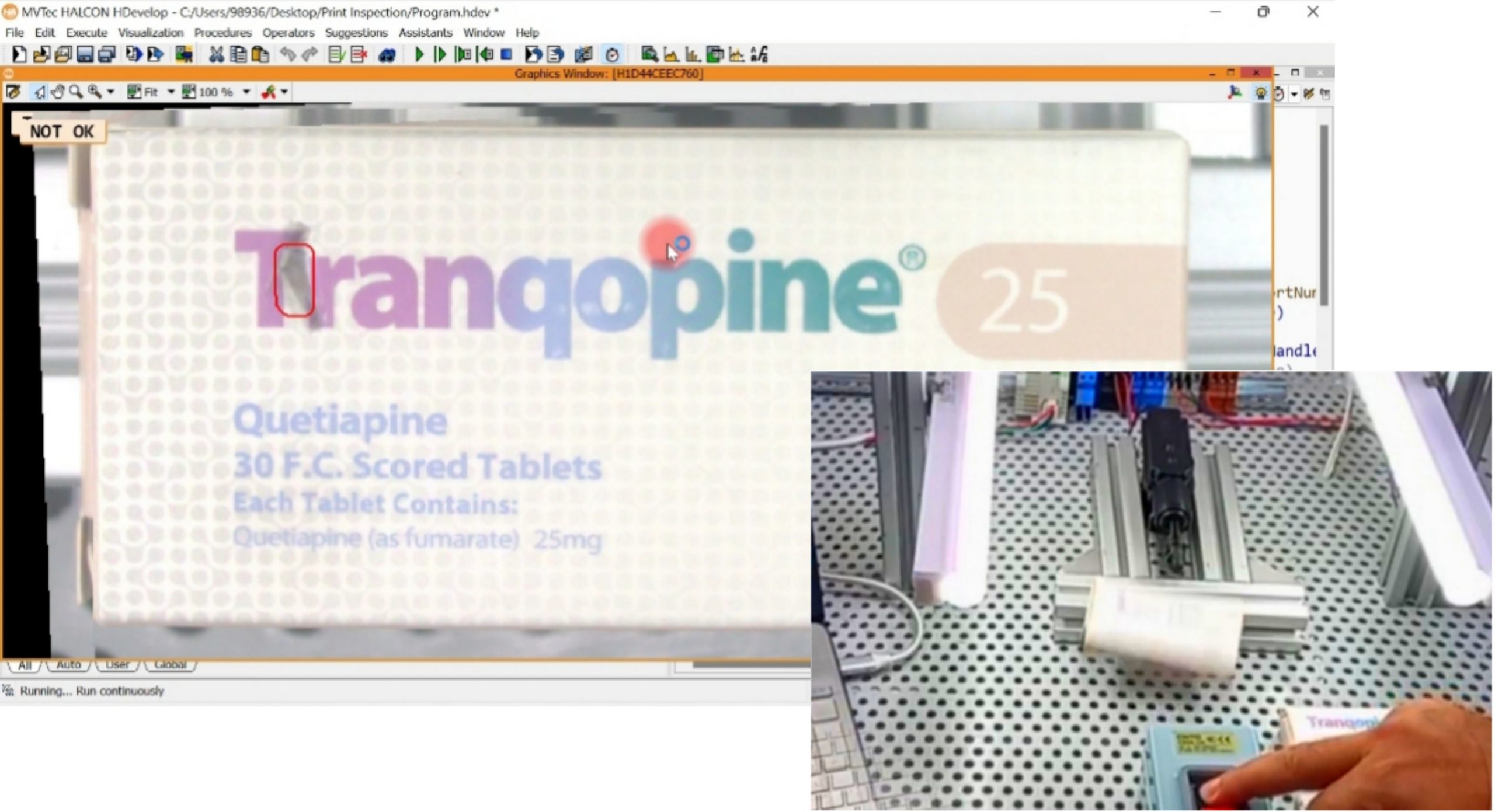Click the Undo arrow icon
The width and height of the screenshot is (1495, 812).
tap(287, 55)
